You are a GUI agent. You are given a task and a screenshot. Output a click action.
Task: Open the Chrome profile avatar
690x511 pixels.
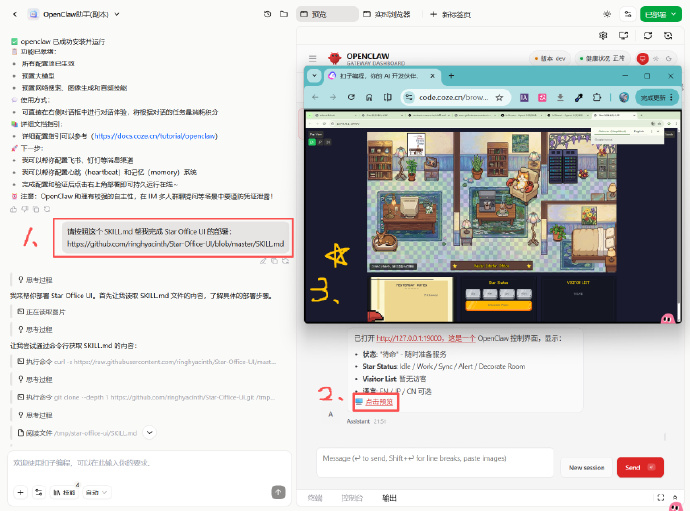click(x=624, y=97)
